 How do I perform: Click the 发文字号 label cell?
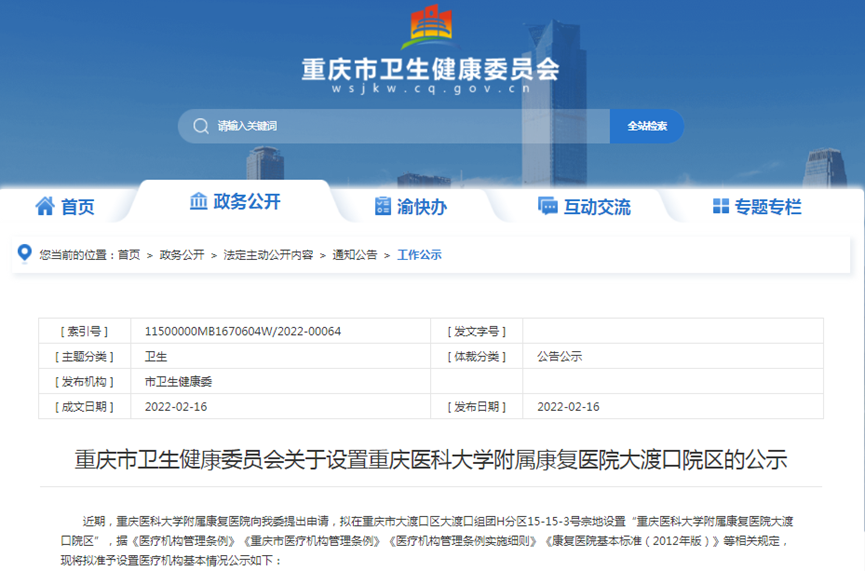(x=477, y=331)
